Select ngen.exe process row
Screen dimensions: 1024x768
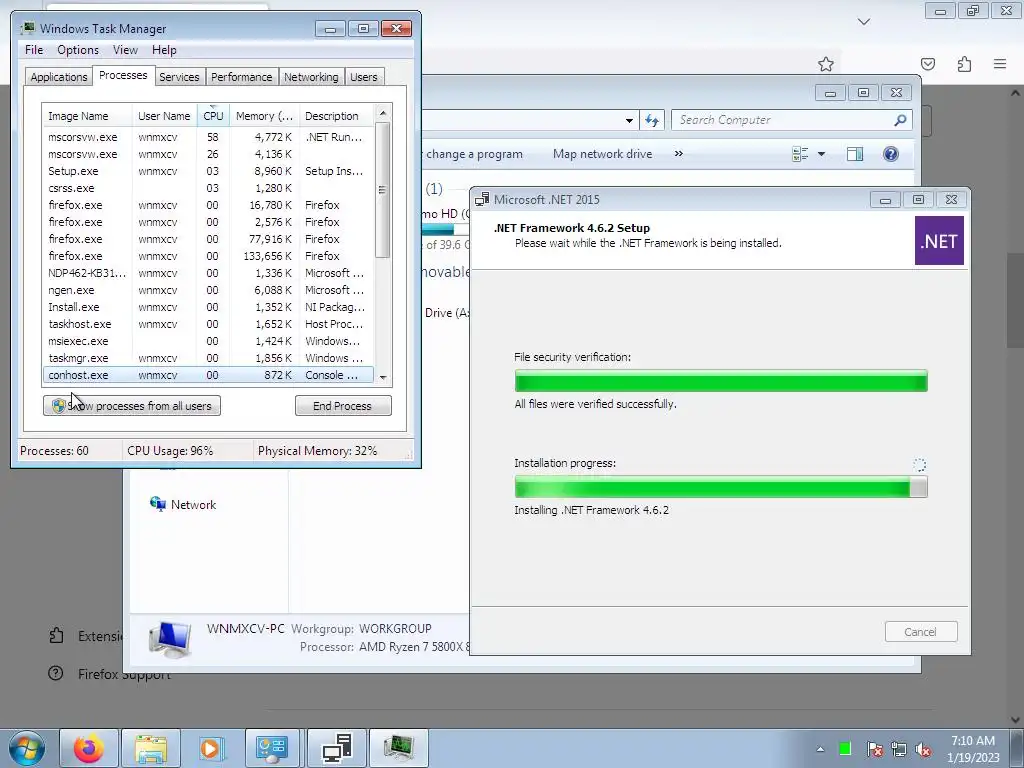[x=208, y=290]
